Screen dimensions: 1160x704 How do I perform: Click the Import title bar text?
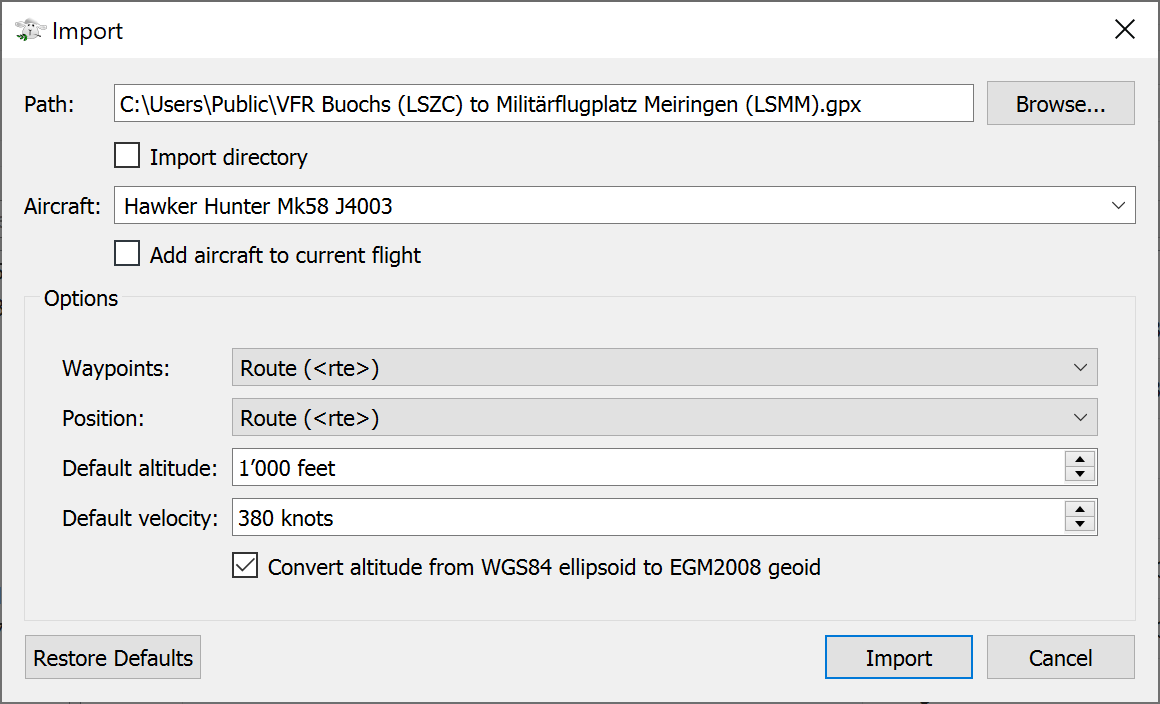pyautogui.click(x=88, y=31)
